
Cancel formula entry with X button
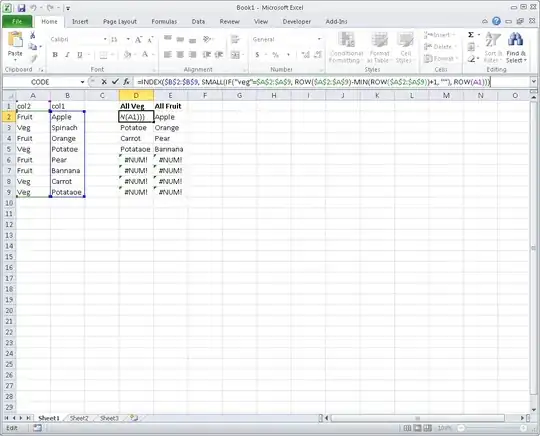point(104,82)
